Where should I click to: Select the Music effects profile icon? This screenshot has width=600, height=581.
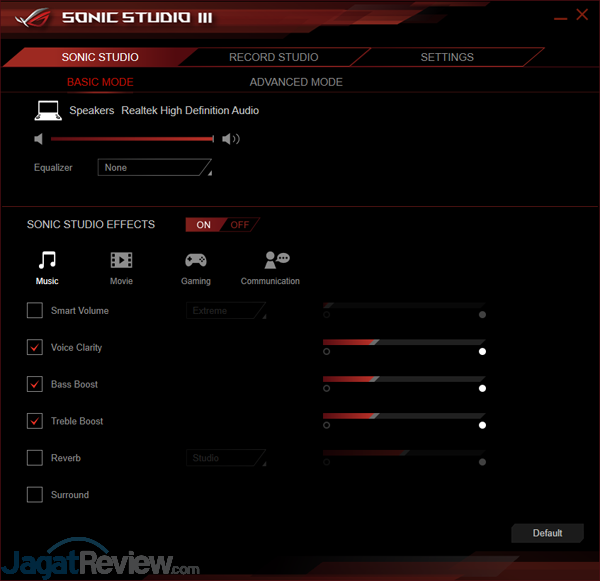click(47, 260)
